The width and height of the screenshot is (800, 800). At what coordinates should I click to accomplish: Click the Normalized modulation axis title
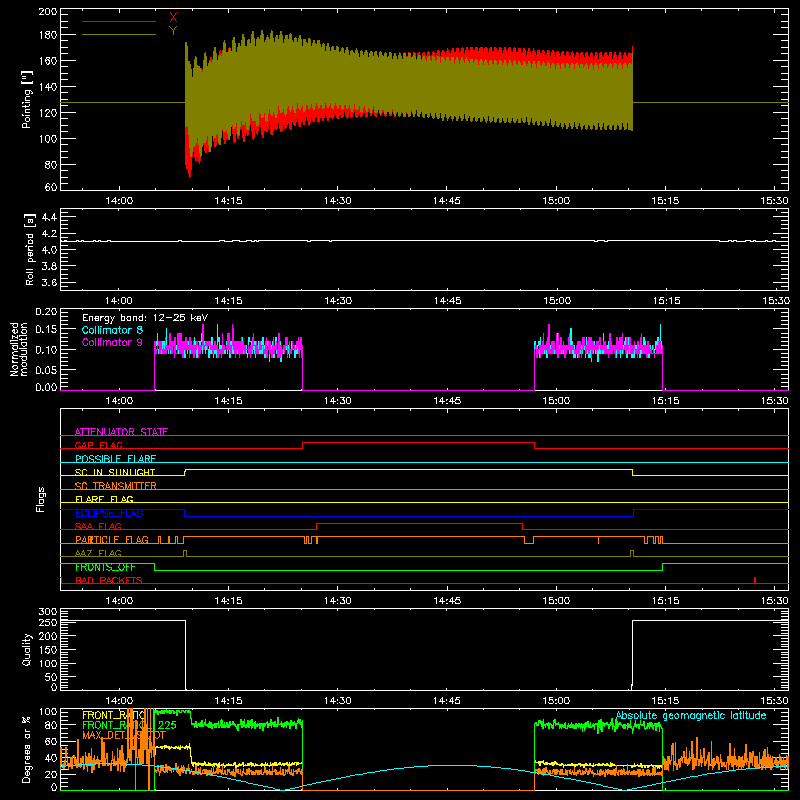(x=19, y=349)
